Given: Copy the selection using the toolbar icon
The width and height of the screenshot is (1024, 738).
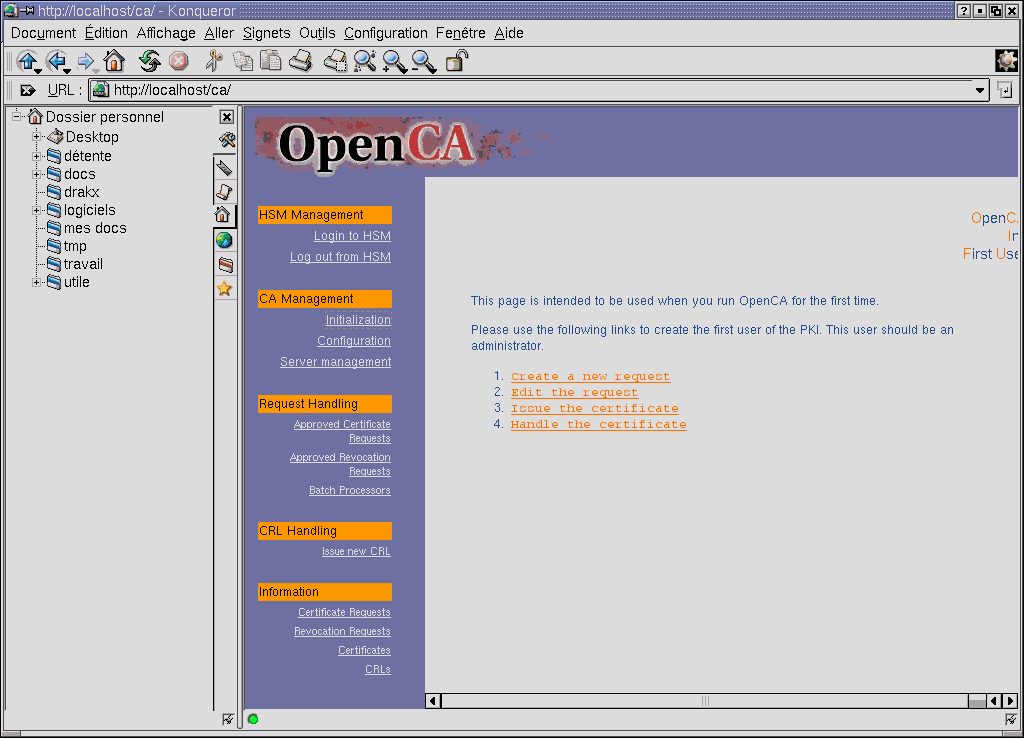Looking at the screenshot, I should click(242, 61).
